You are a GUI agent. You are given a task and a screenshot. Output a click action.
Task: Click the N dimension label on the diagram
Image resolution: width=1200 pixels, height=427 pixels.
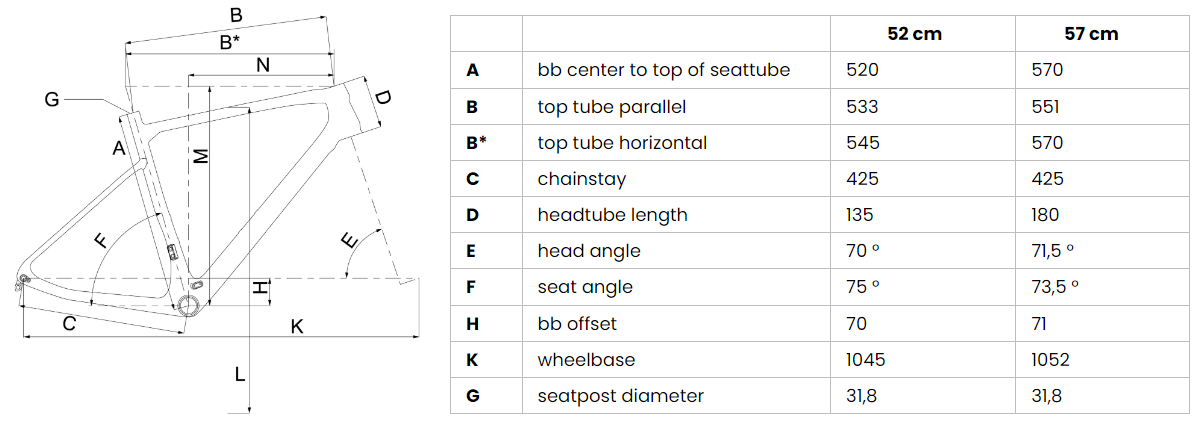(x=262, y=65)
